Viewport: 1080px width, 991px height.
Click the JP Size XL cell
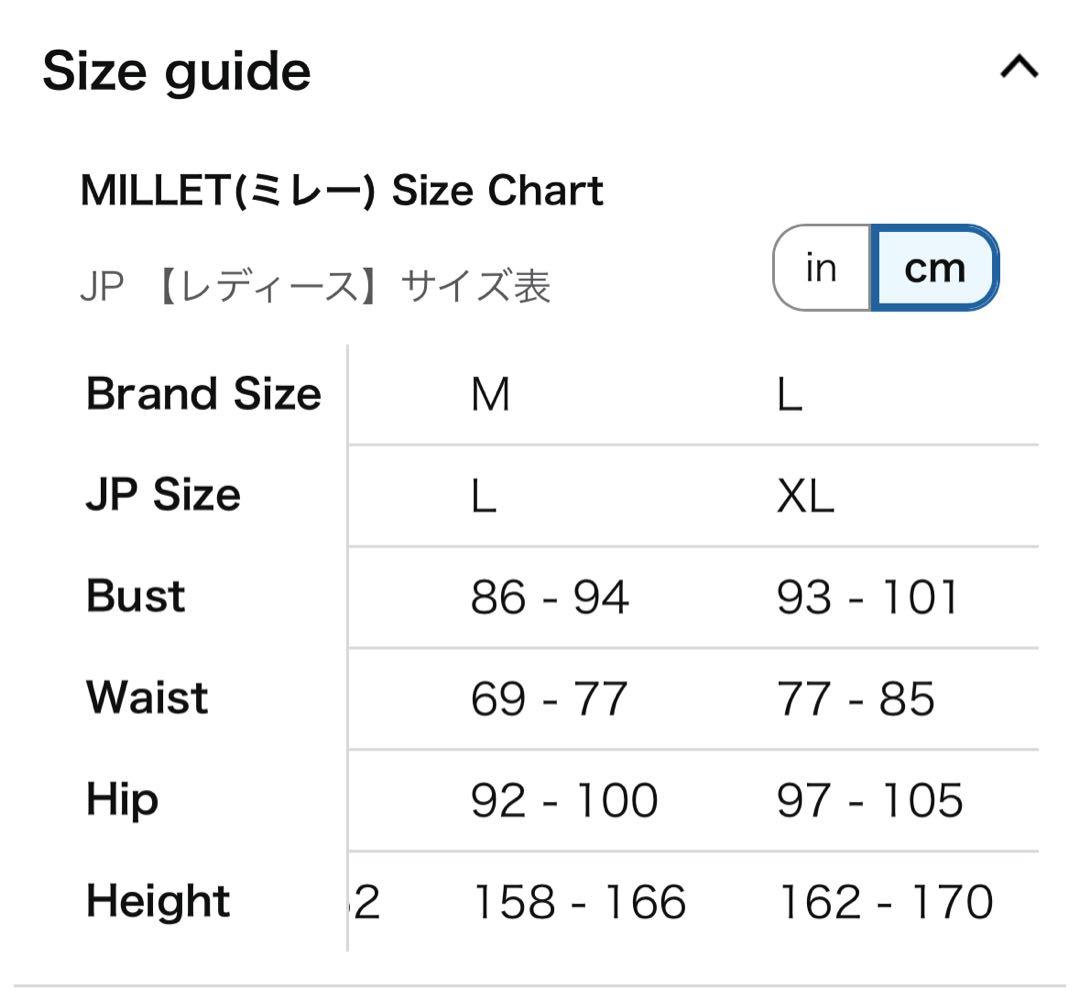click(805, 497)
